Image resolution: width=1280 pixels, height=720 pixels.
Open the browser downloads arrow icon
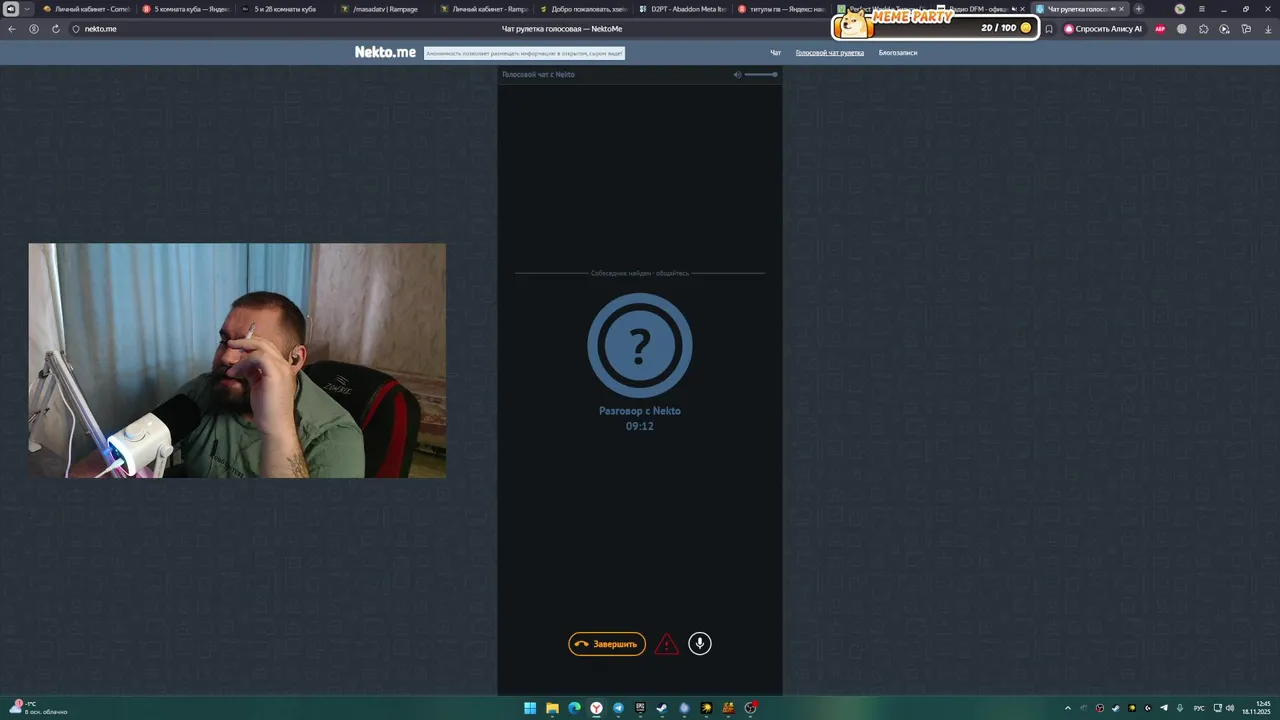1268,29
